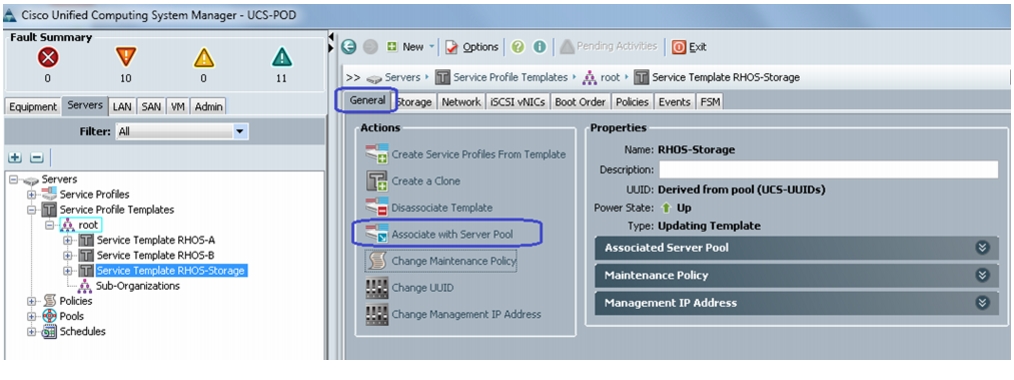Click the Description input field
The height and width of the screenshot is (380, 1014).
(x=828, y=169)
